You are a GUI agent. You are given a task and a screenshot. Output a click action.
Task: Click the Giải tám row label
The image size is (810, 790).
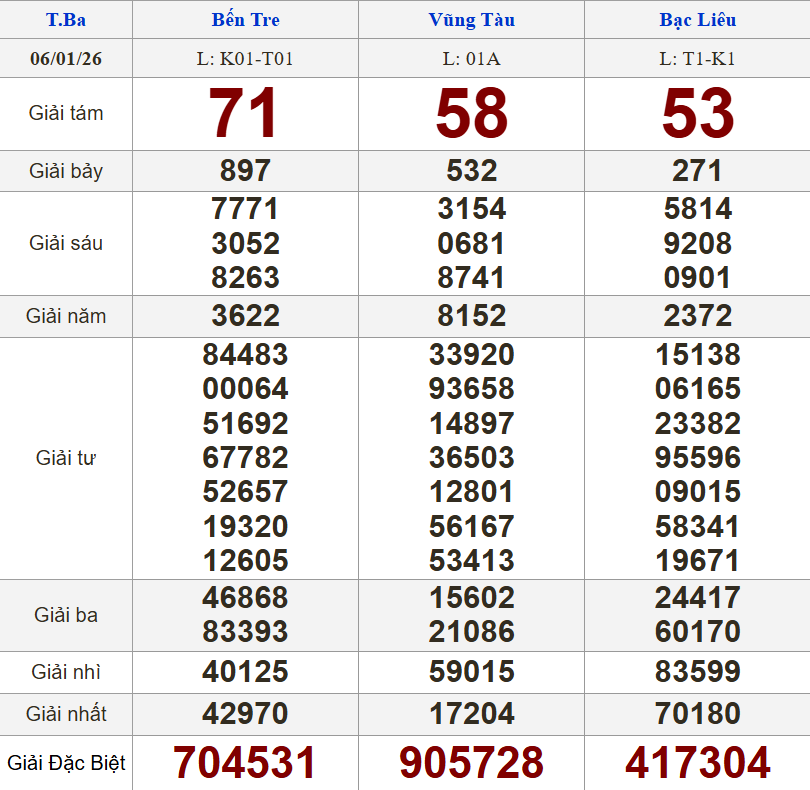coord(66,113)
